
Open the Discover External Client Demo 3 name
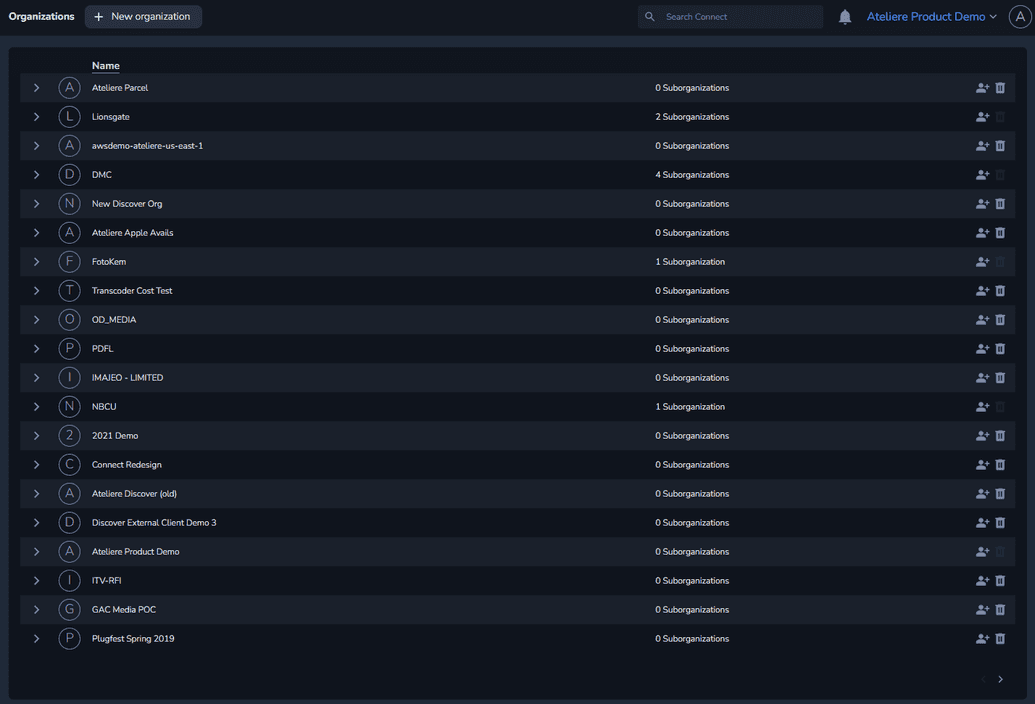pos(154,523)
